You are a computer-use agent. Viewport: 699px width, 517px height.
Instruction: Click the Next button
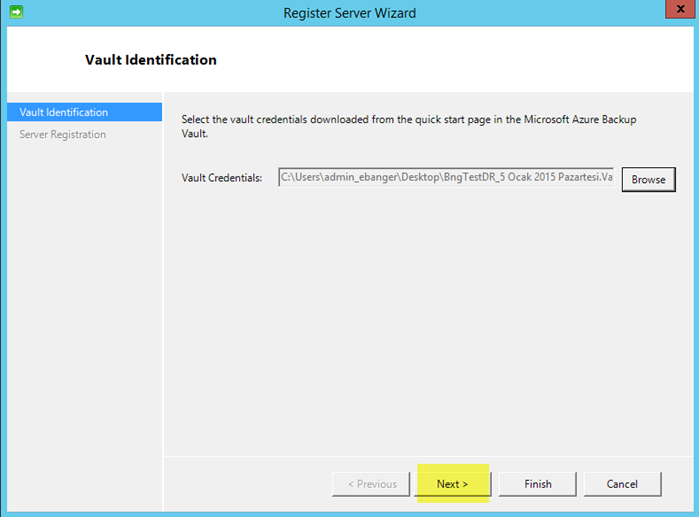tap(452, 484)
